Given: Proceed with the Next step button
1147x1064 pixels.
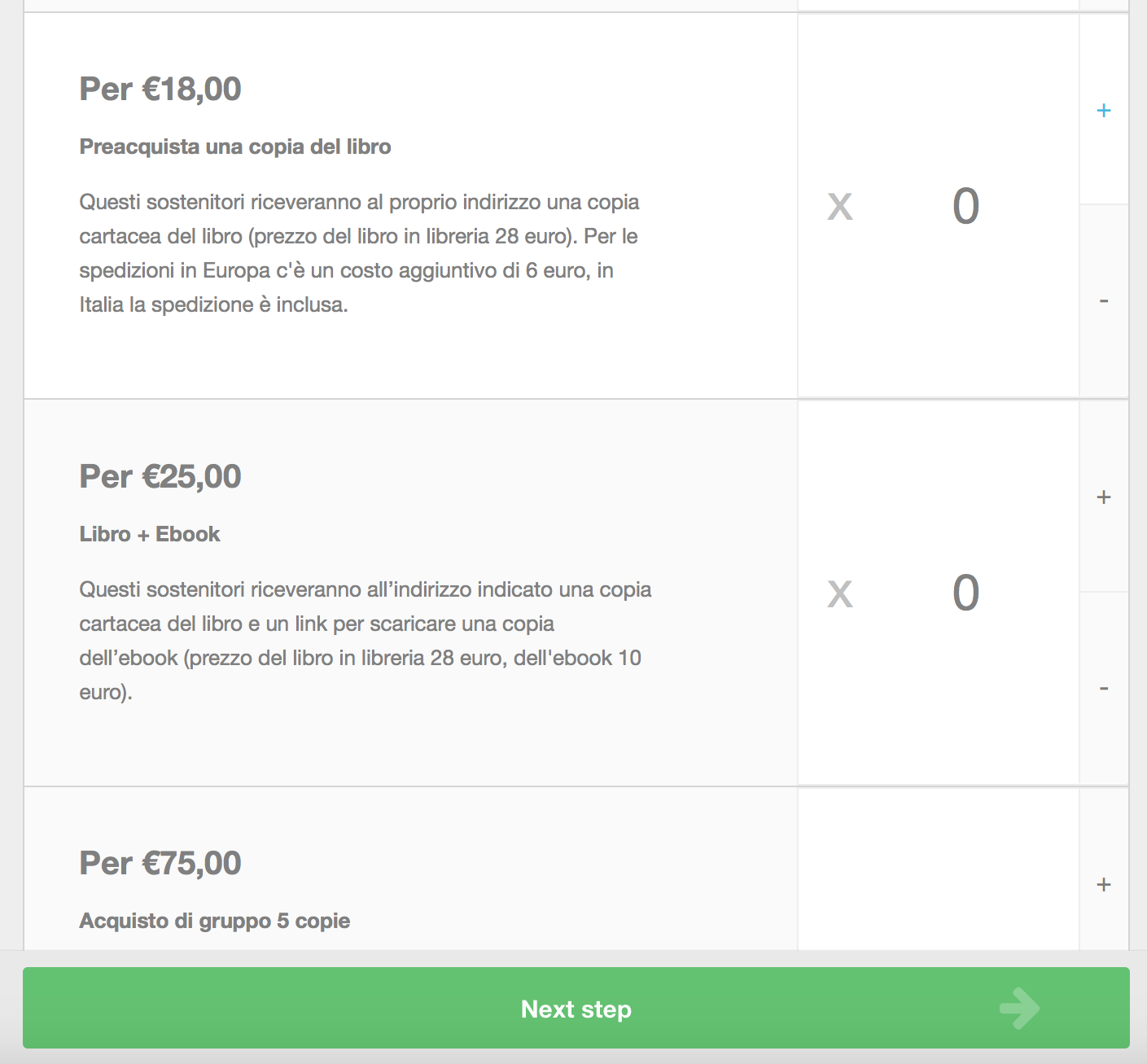Looking at the screenshot, I should (576, 1008).
